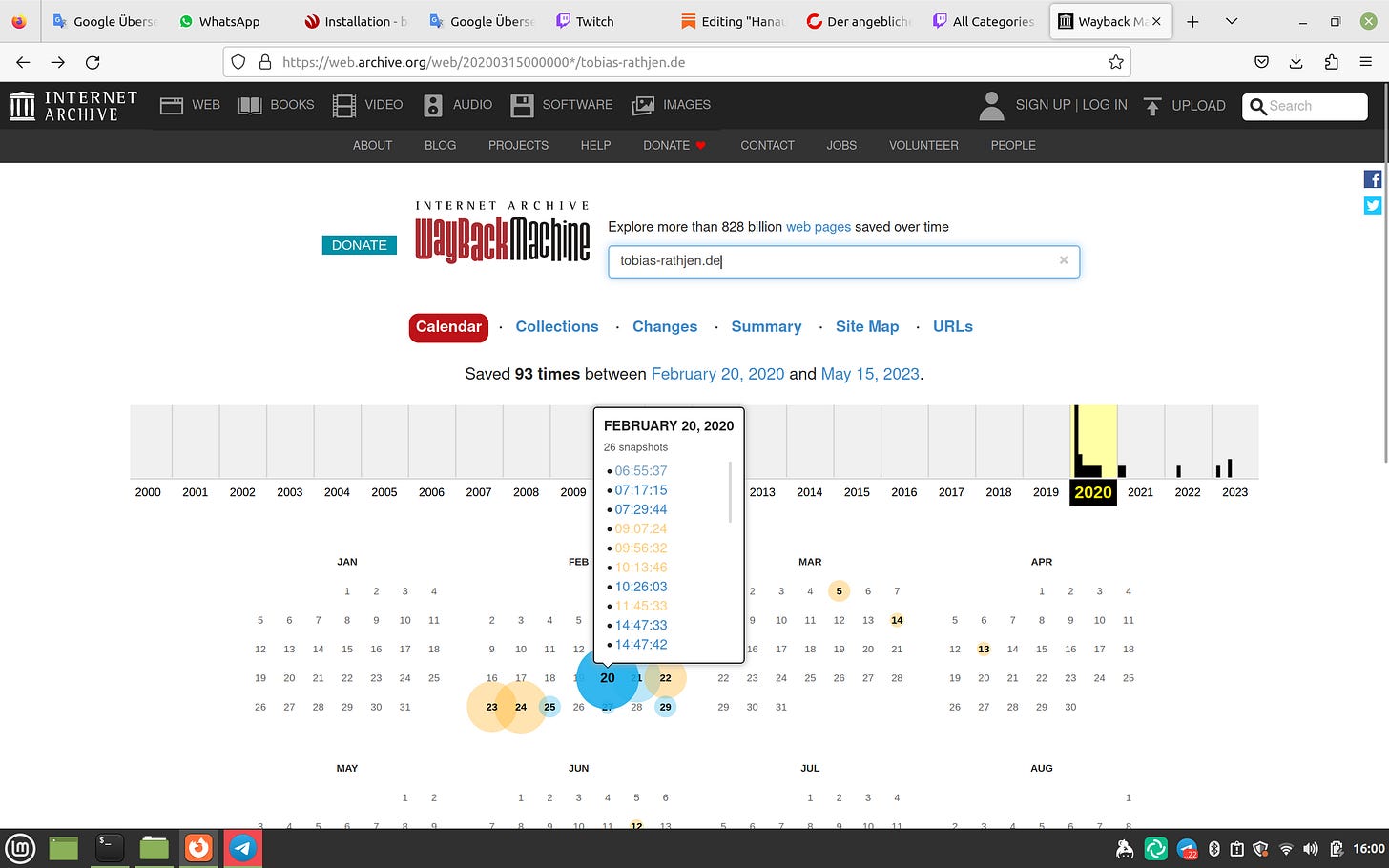Image resolution: width=1389 pixels, height=868 pixels.
Task: Open the WEB section in Archive navbar
Action: [x=190, y=105]
